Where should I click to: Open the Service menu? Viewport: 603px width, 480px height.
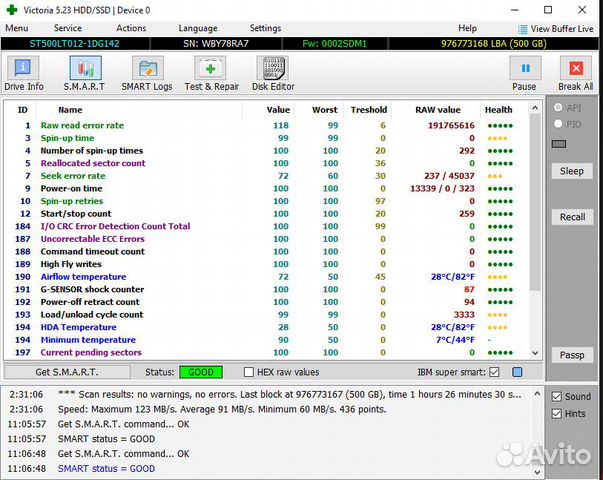[68, 28]
